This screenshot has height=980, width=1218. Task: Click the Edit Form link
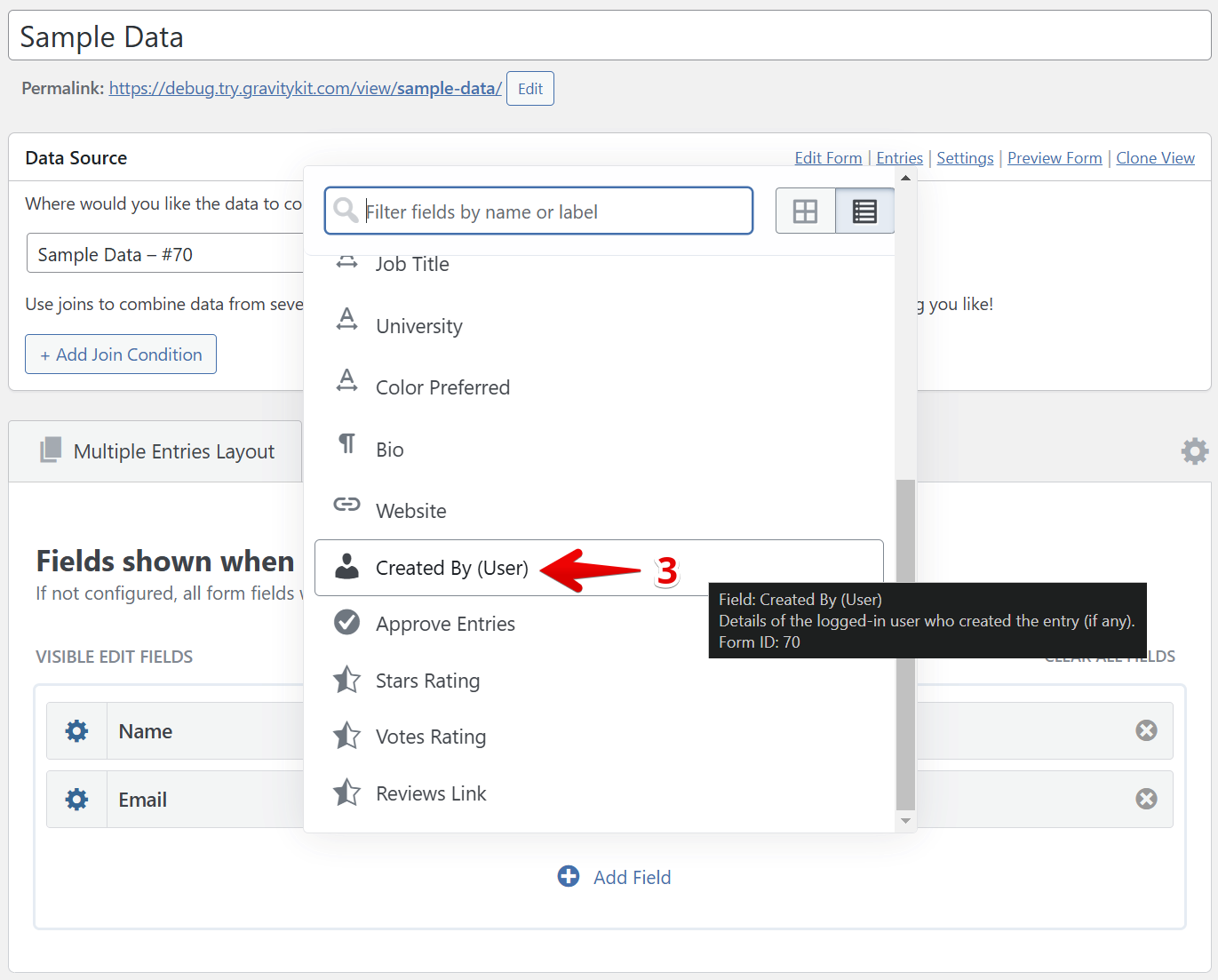(828, 158)
